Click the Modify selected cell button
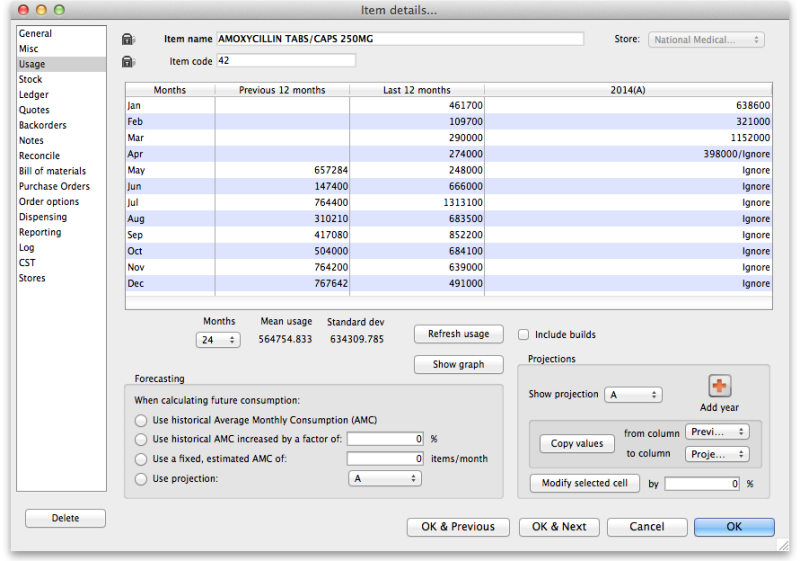This screenshot has height=561, width=800. pos(584,483)
